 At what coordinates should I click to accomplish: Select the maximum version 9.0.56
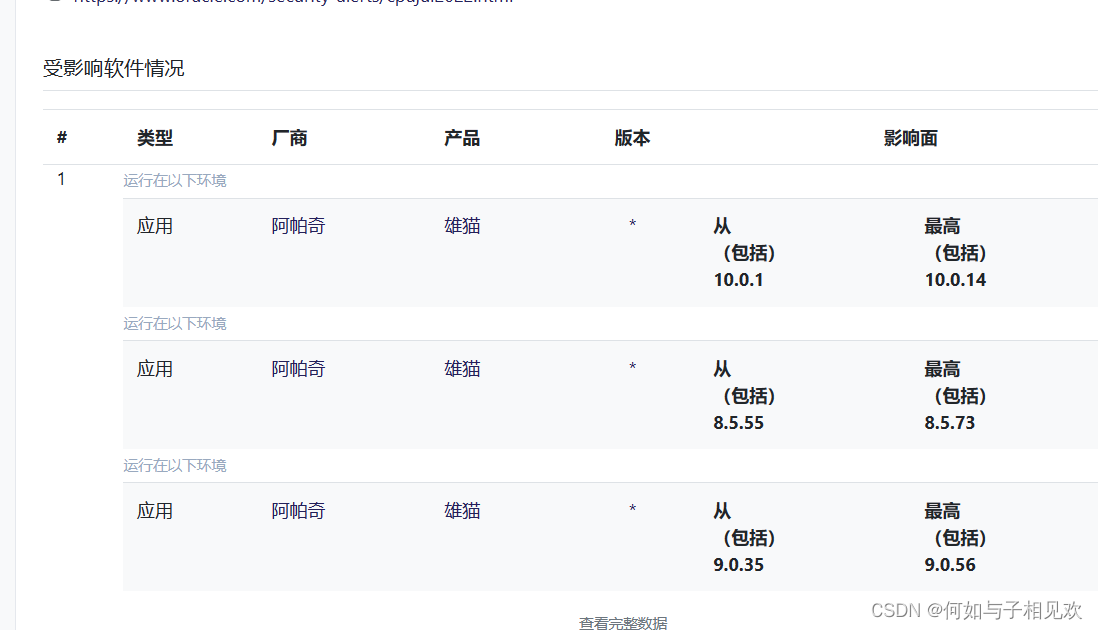click(x=950, y=565)
